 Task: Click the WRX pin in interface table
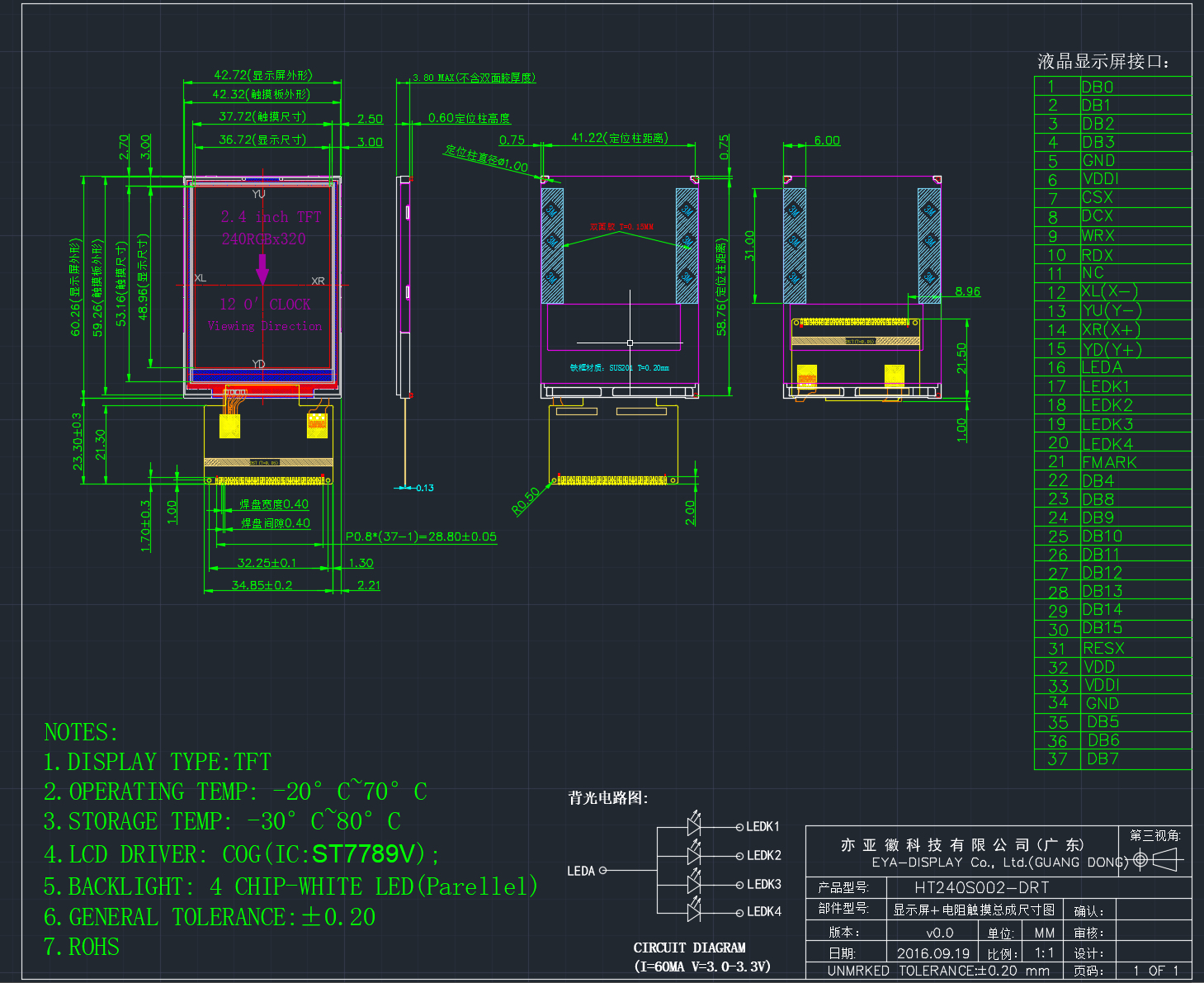(1098, 235)
